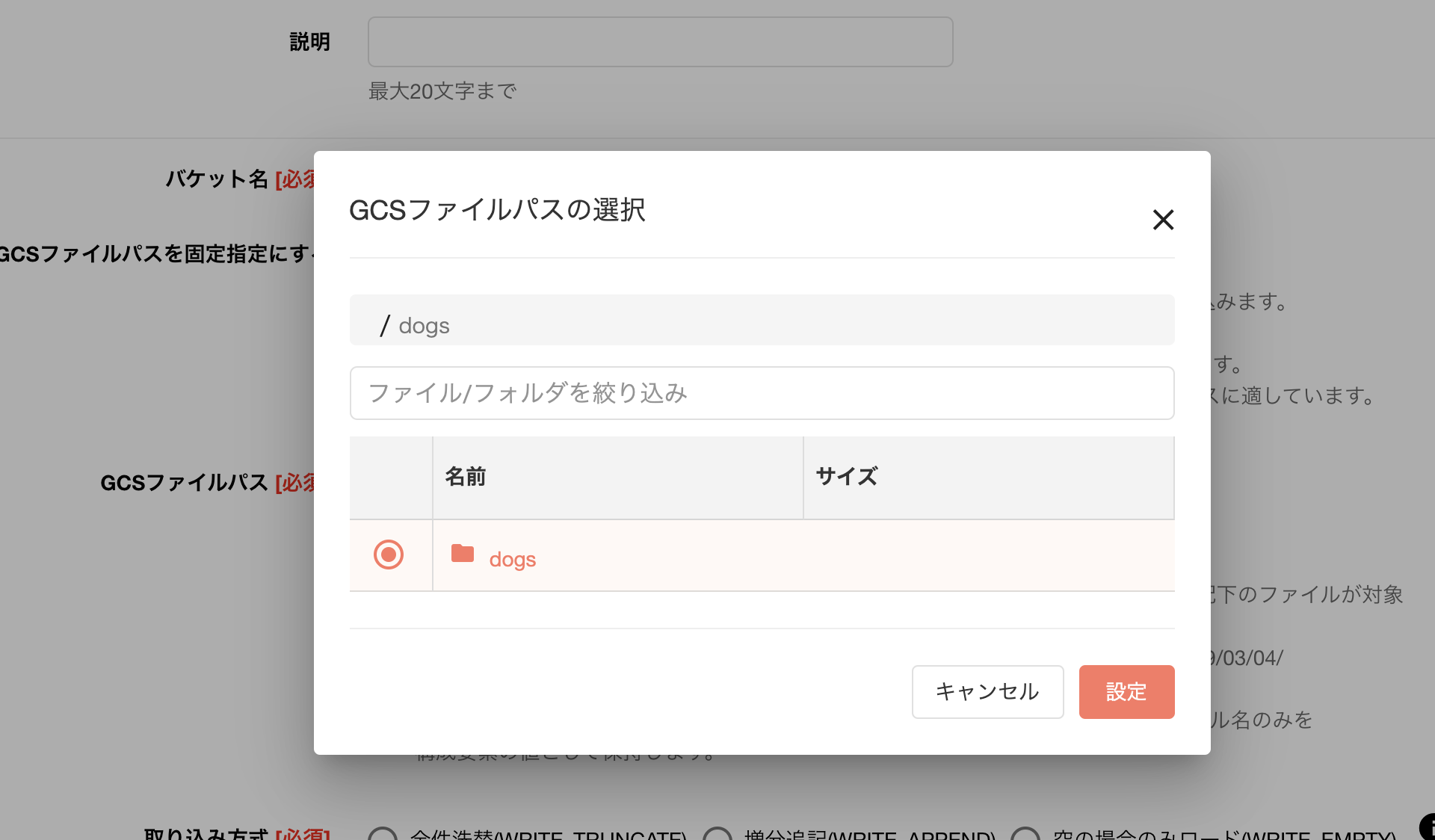The width and height of the screenshot is (1435, 840).
Task: Close the GCSファイルパスの選択 dialog with the X
Action: 1163,220
